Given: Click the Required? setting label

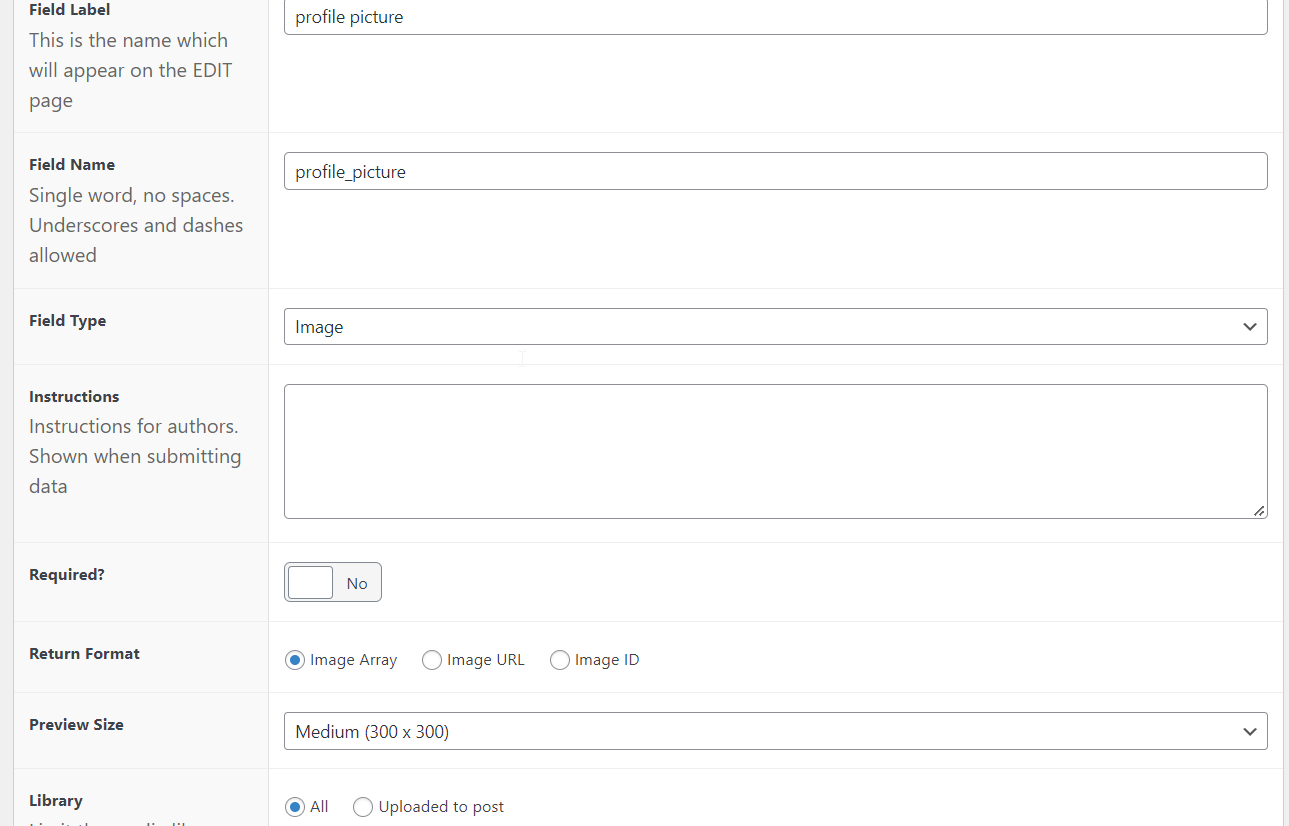Looking at the screenshot, I should pos(67,575).
